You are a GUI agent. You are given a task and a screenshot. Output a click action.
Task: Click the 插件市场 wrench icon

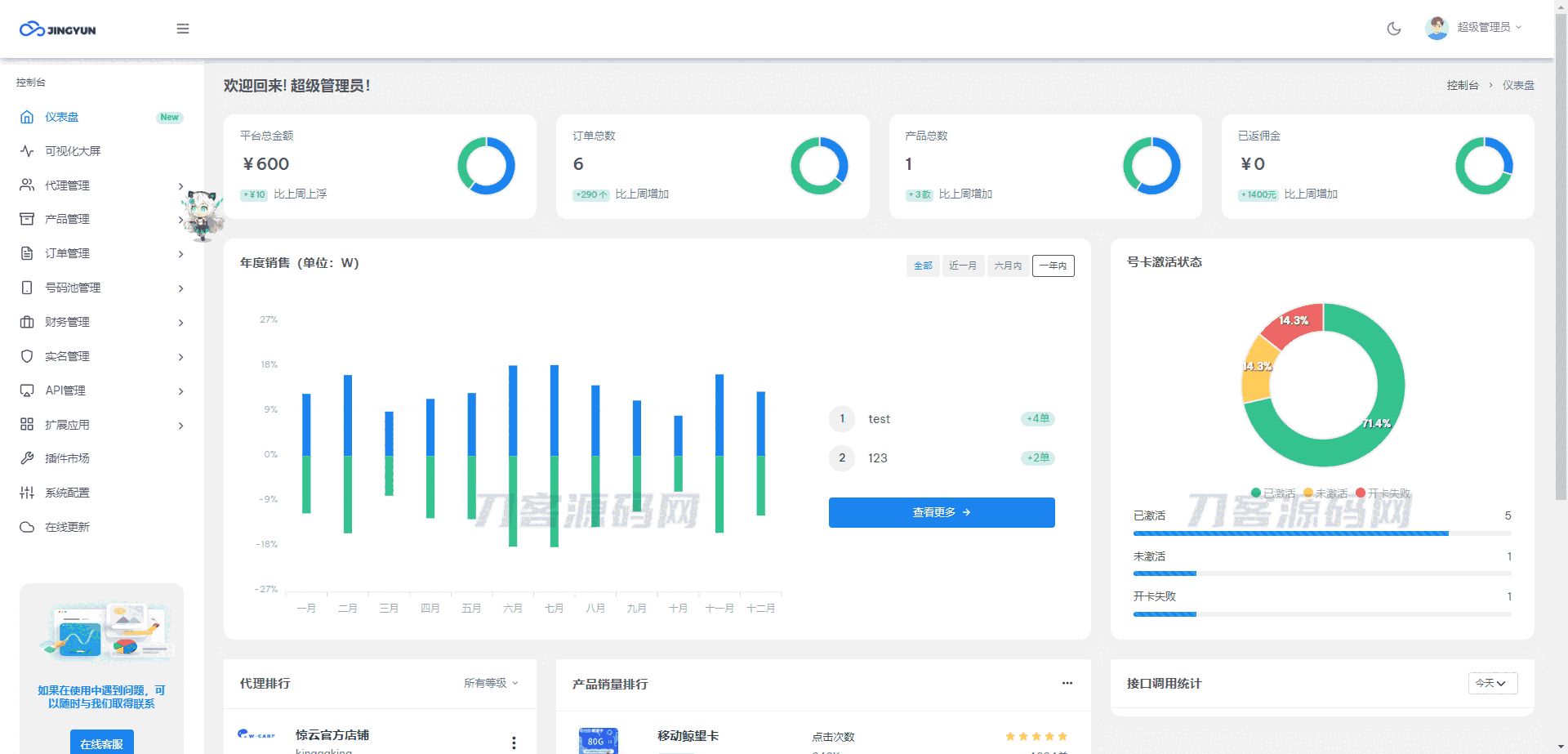[27, 458]
